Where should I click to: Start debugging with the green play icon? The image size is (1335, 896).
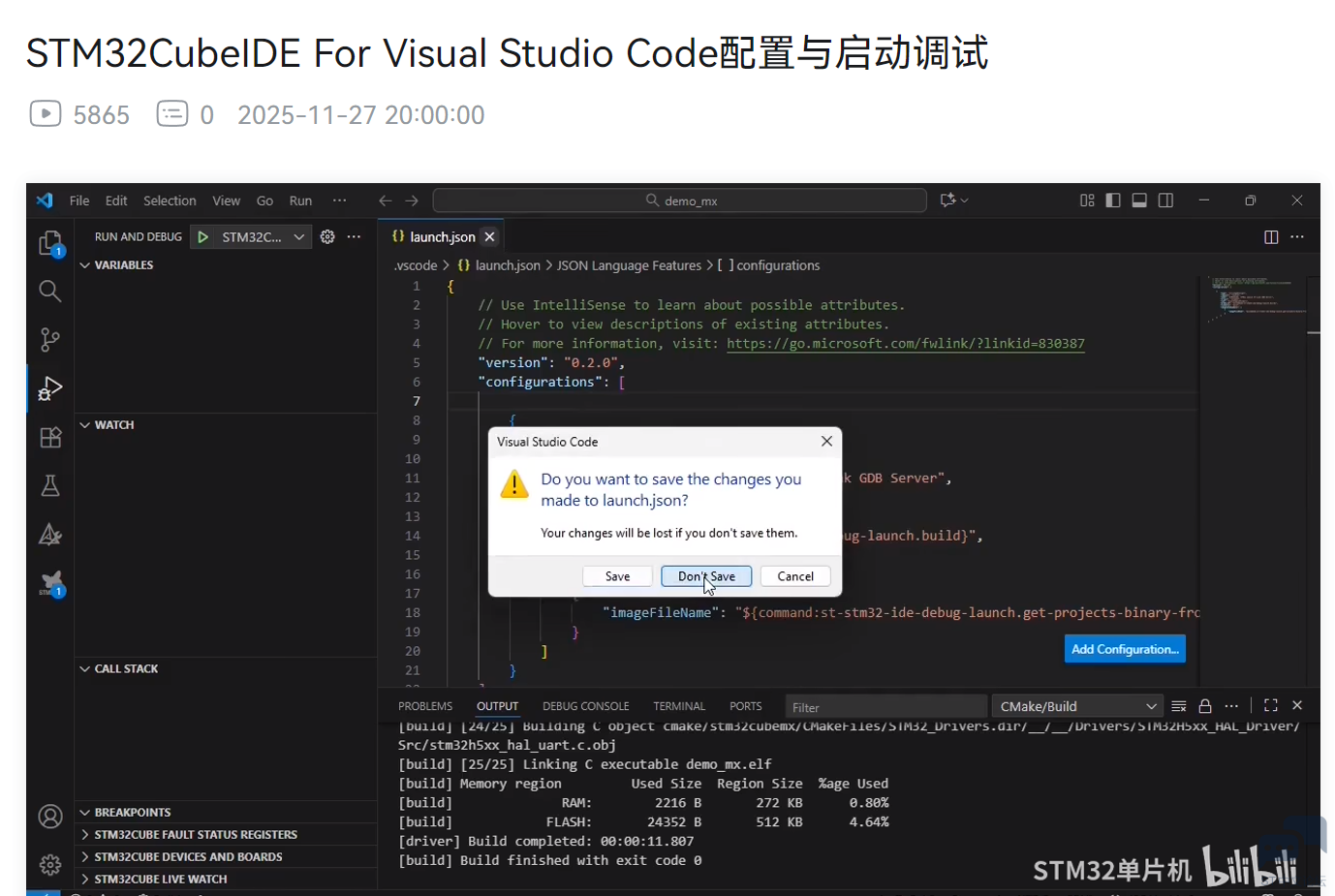tap(202, 237)
